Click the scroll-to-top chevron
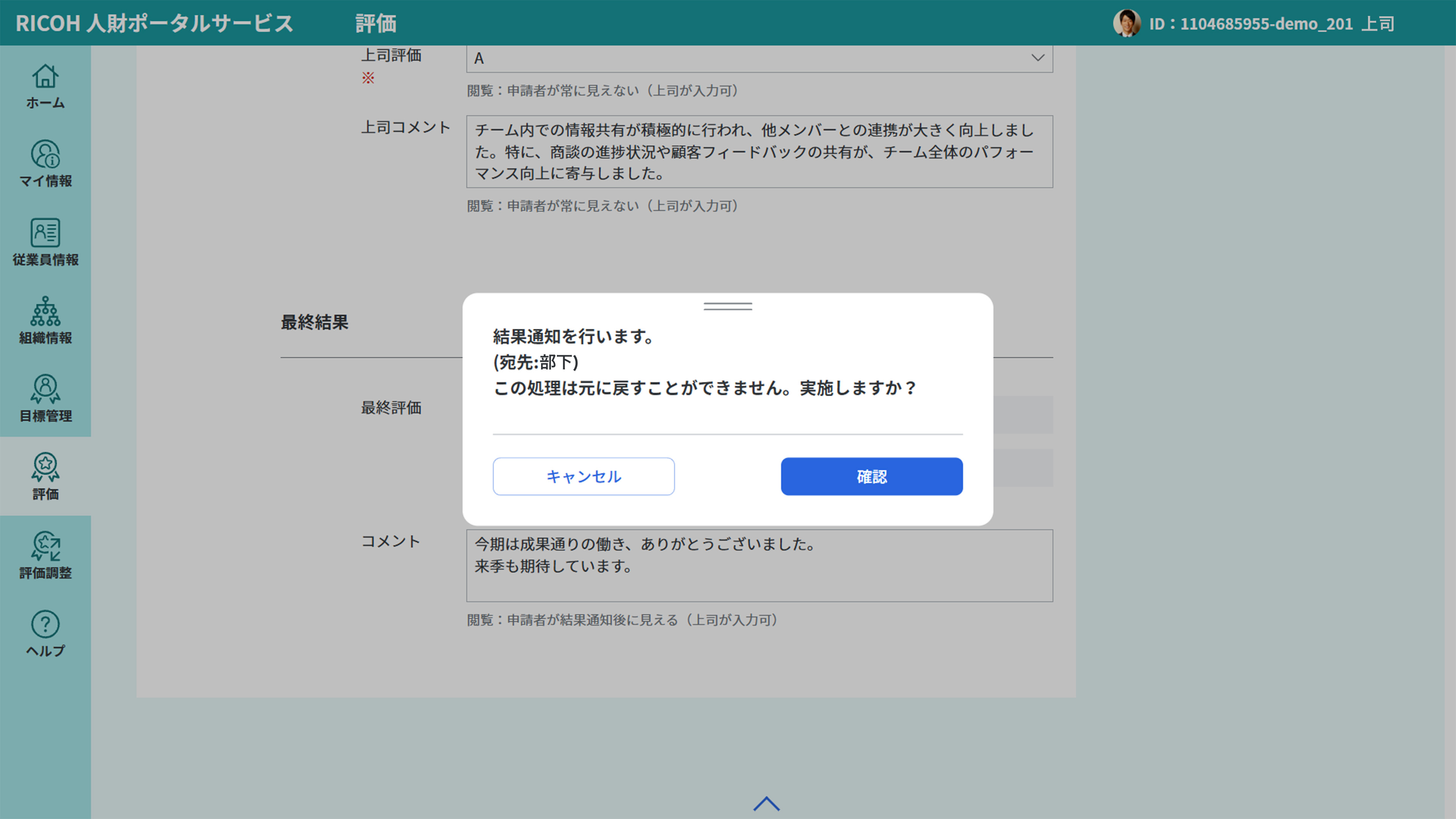 [x=767, y=803]
